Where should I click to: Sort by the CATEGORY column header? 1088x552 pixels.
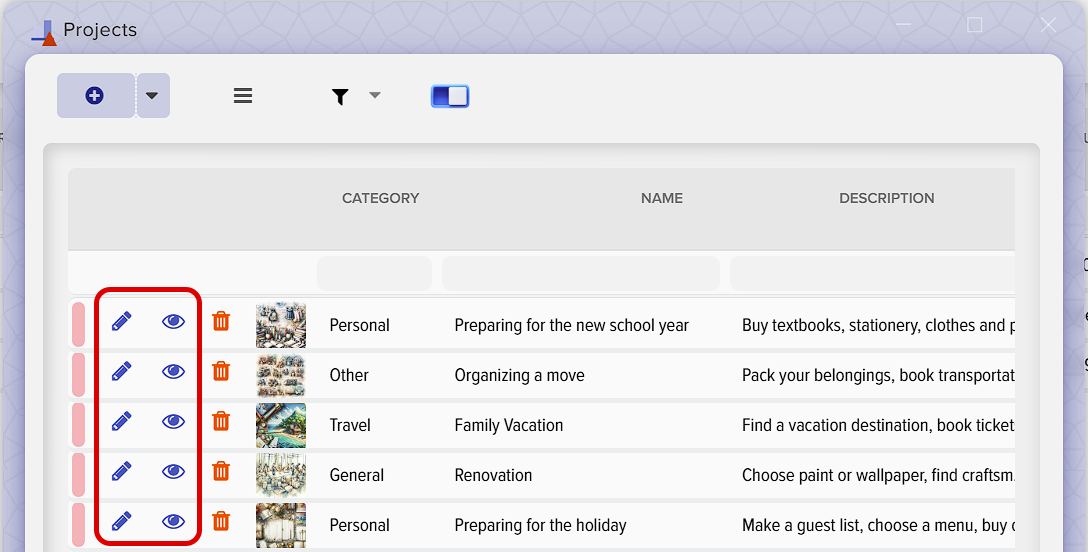click(x=380, y=198)
